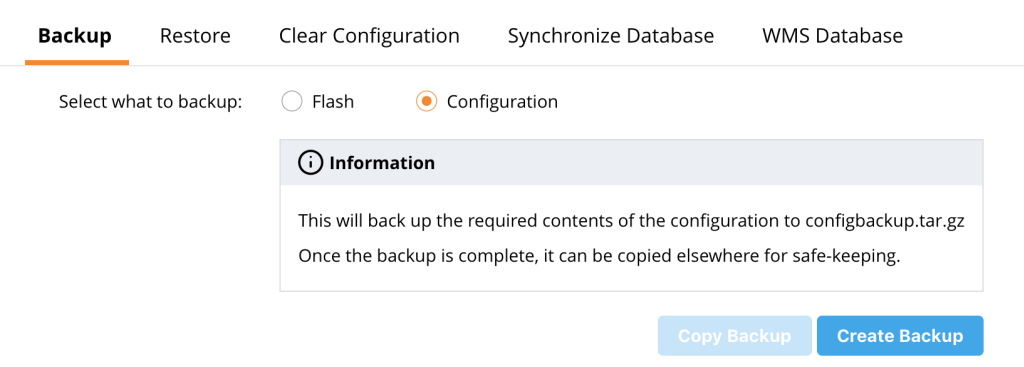Open the Backup tab
The height and width of the screenshot is (367, 1024).
[75, 35]
